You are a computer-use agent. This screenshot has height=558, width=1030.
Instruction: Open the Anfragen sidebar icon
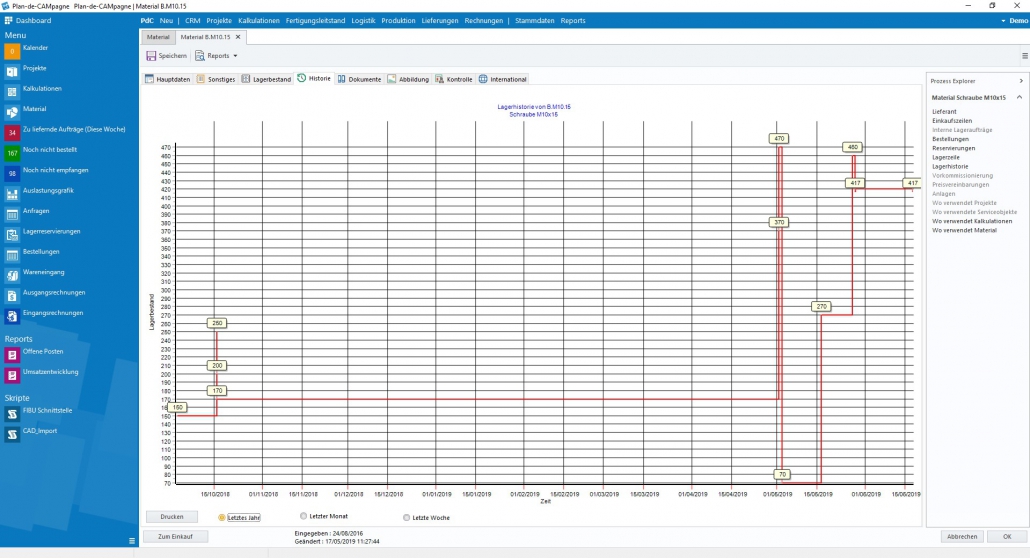click(12, 214)
